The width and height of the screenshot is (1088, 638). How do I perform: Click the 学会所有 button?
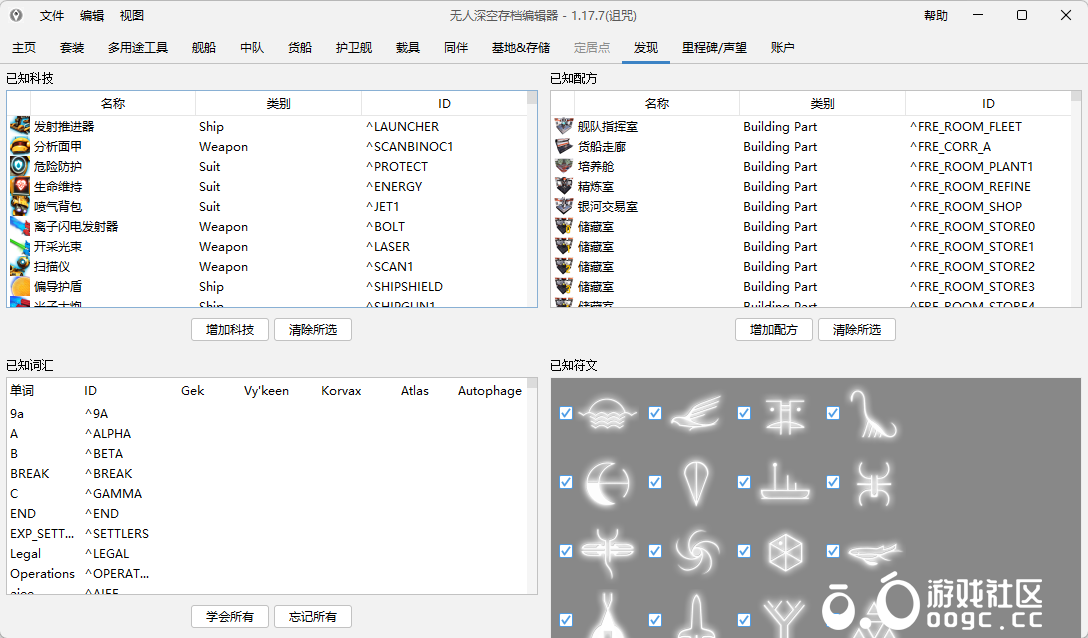[x=230, y=616]
